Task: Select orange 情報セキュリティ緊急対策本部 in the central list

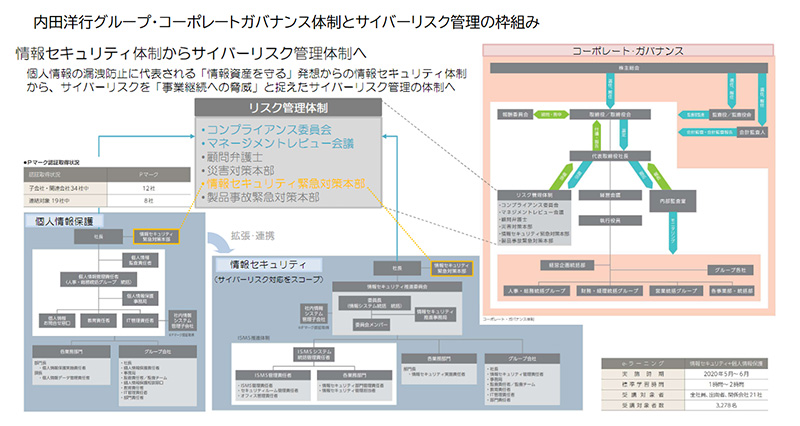Action: pos(286,183)
